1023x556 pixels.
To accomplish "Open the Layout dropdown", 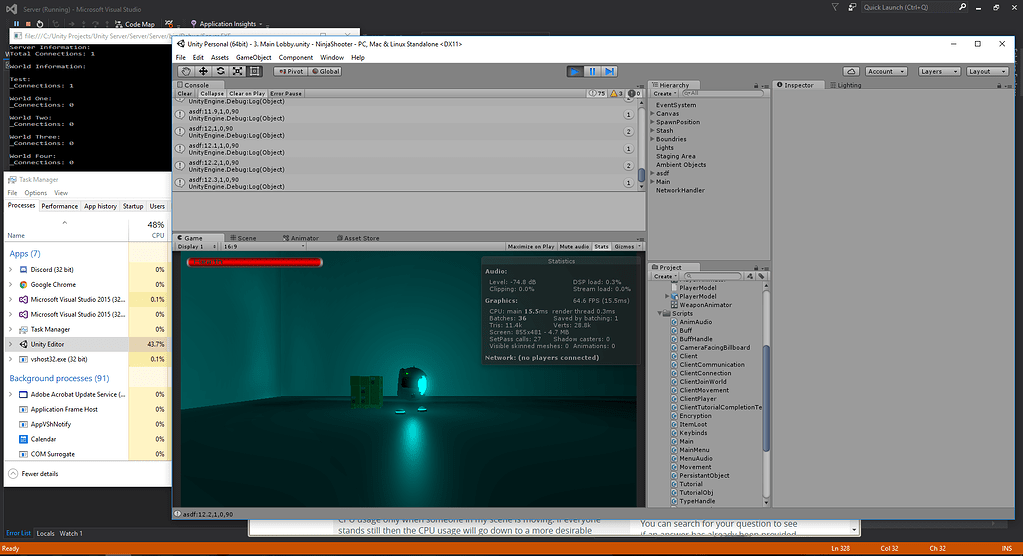I will (x=984, y=71).
